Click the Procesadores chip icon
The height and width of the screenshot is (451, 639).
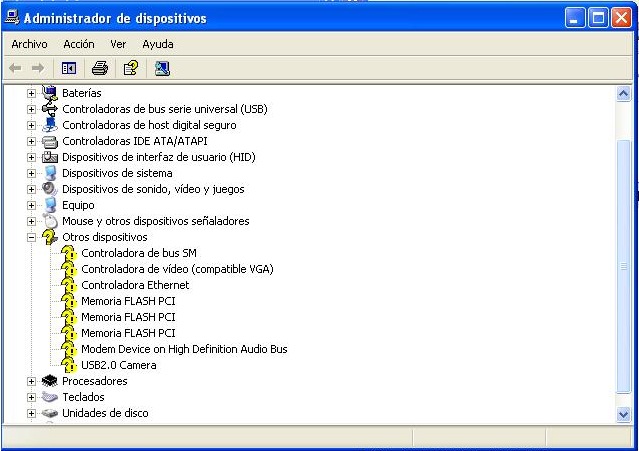[x=50, y=381]
